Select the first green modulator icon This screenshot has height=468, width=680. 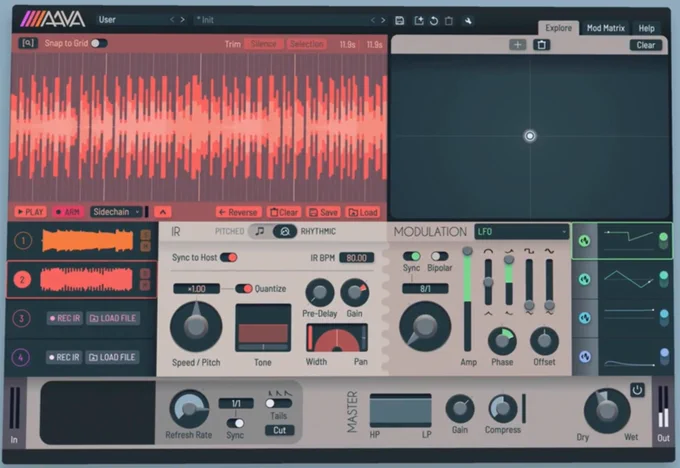[585, 241]
